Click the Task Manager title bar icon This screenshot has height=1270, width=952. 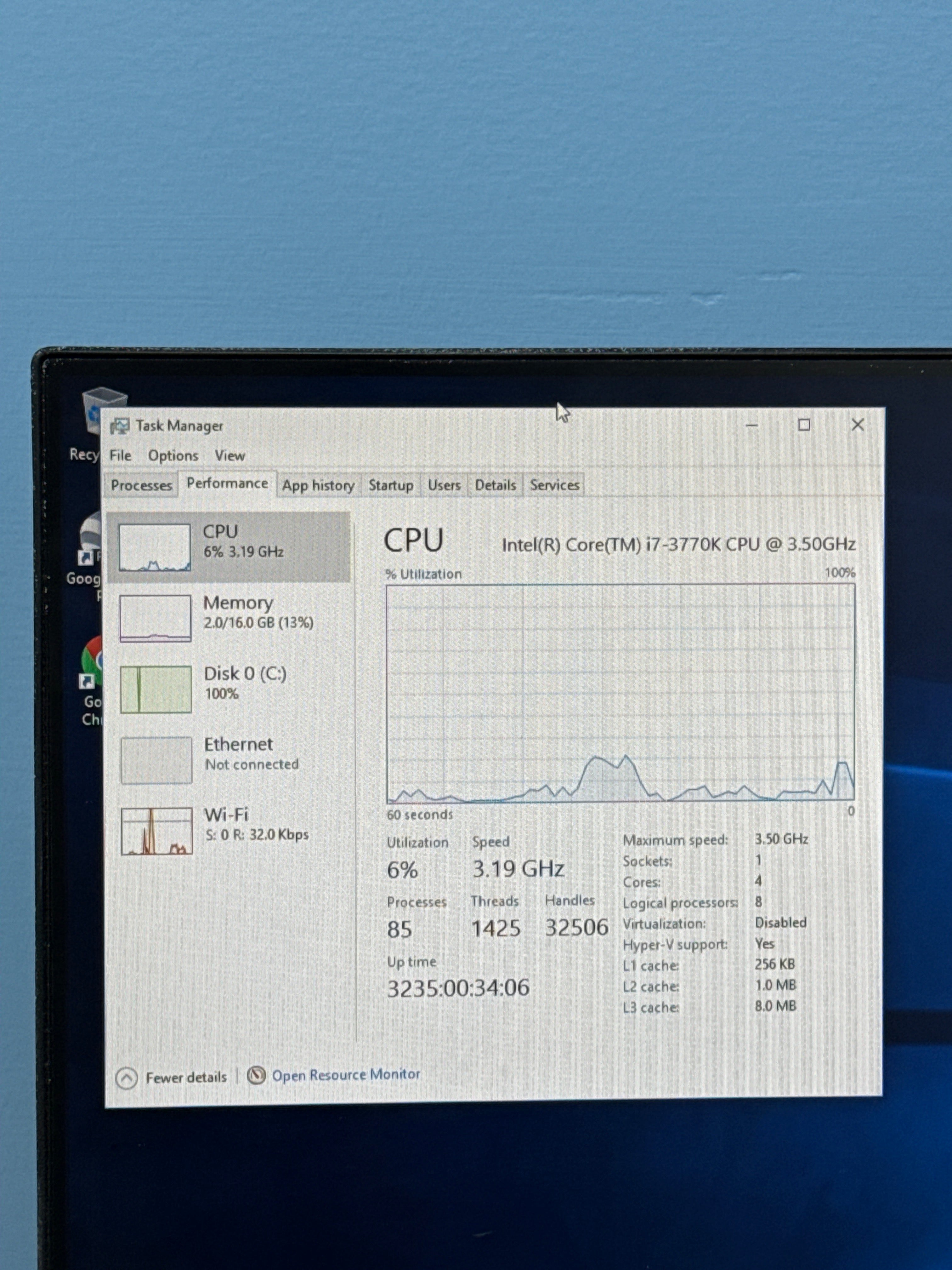click(119, 426)
